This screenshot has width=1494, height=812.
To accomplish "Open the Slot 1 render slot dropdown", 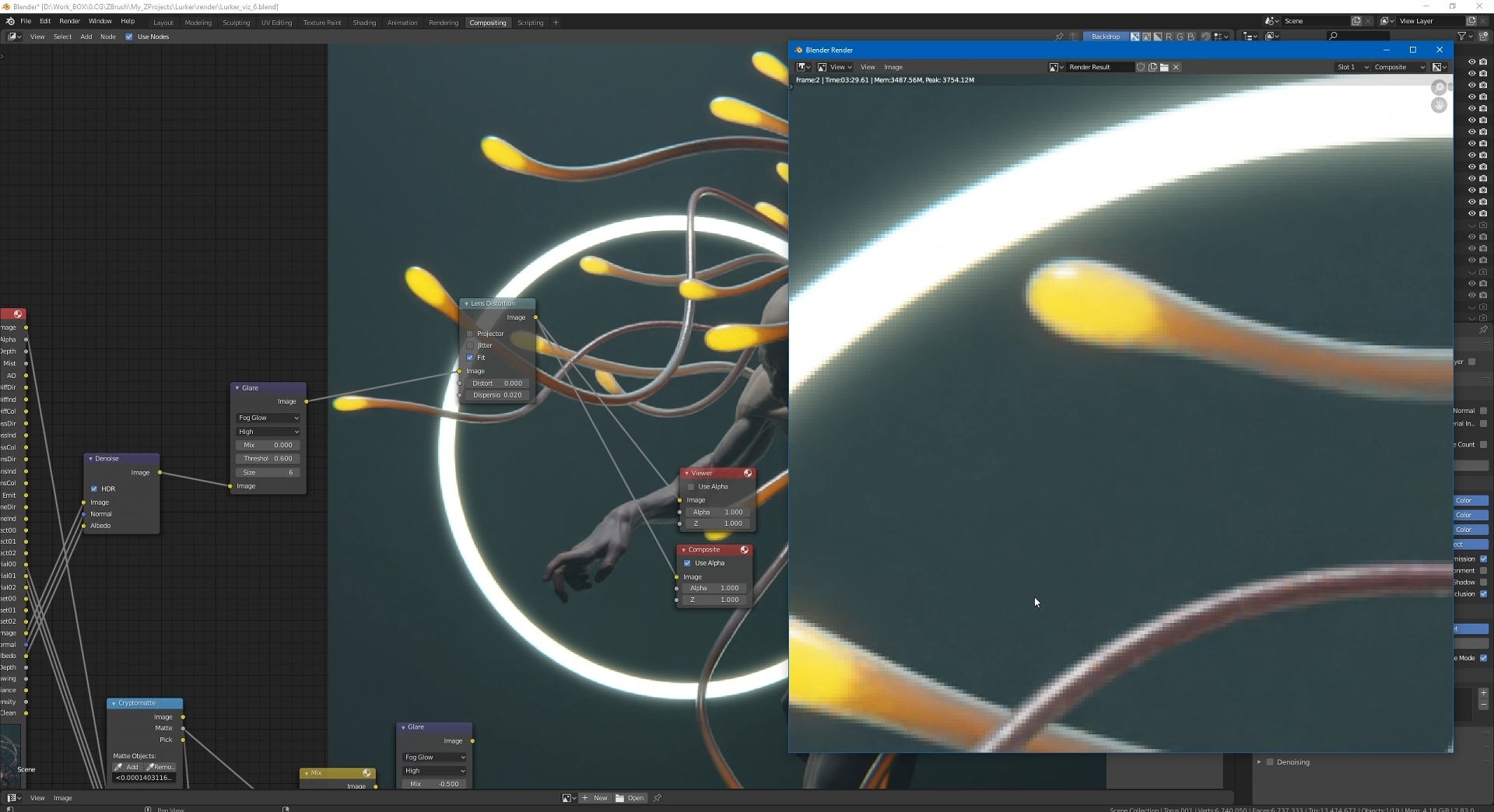I will coord(1352,68).
